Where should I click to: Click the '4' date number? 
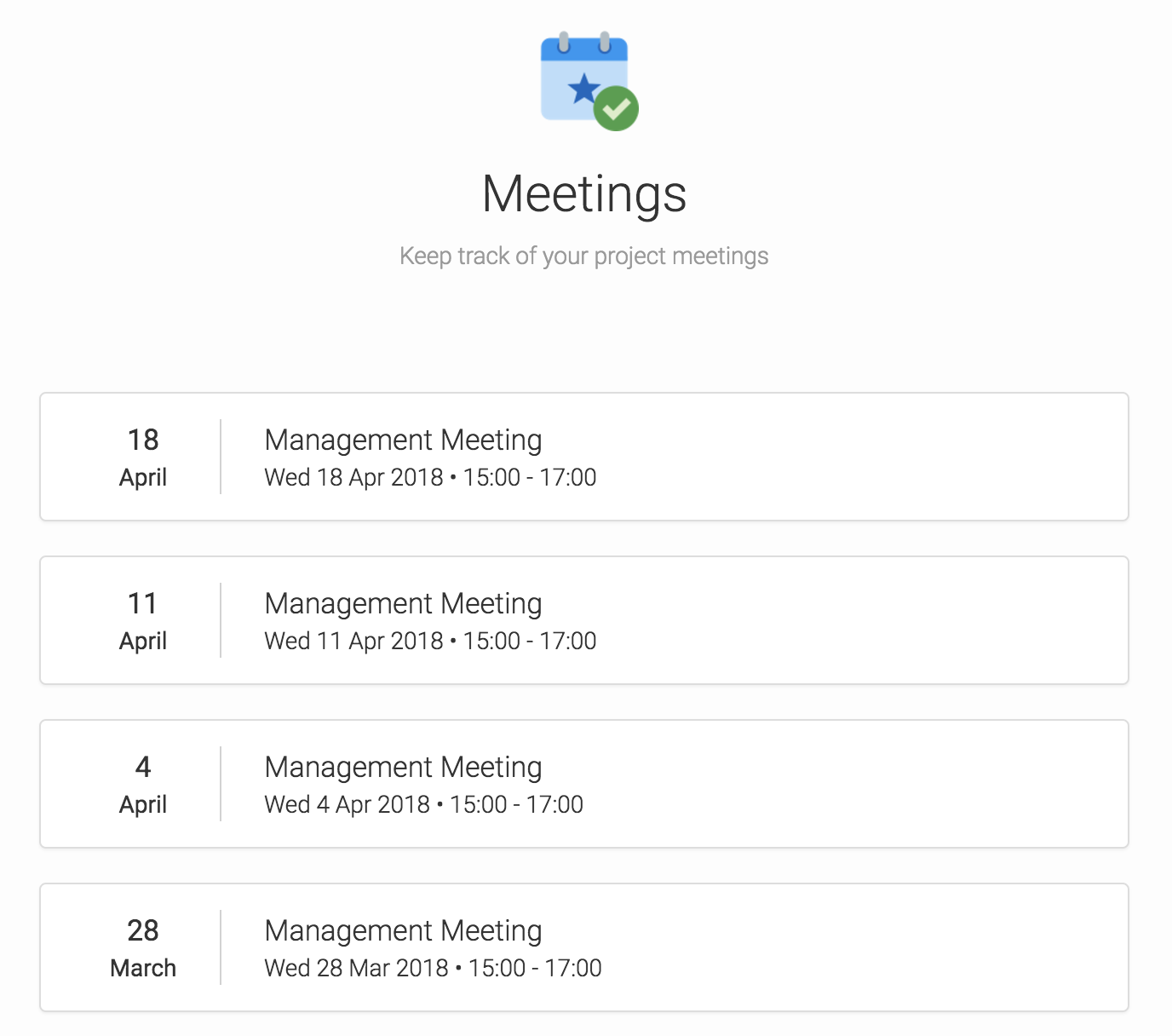click(x=143, y=767)
